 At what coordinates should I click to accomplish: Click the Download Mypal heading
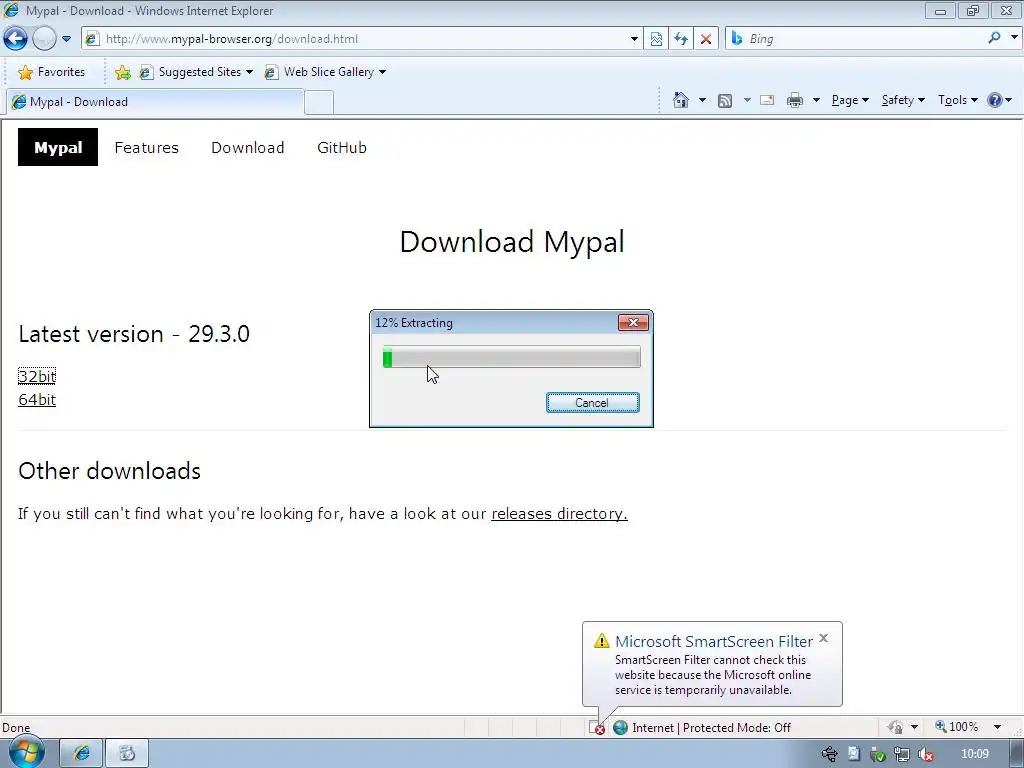[512, 242]
